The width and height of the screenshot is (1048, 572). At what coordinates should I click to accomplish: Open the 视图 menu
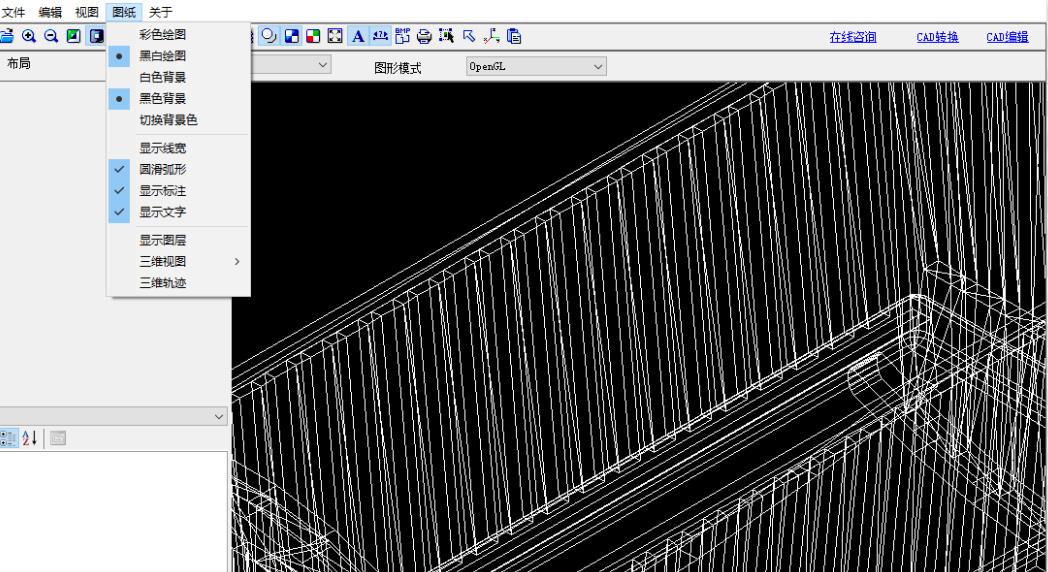pos(87,12)
